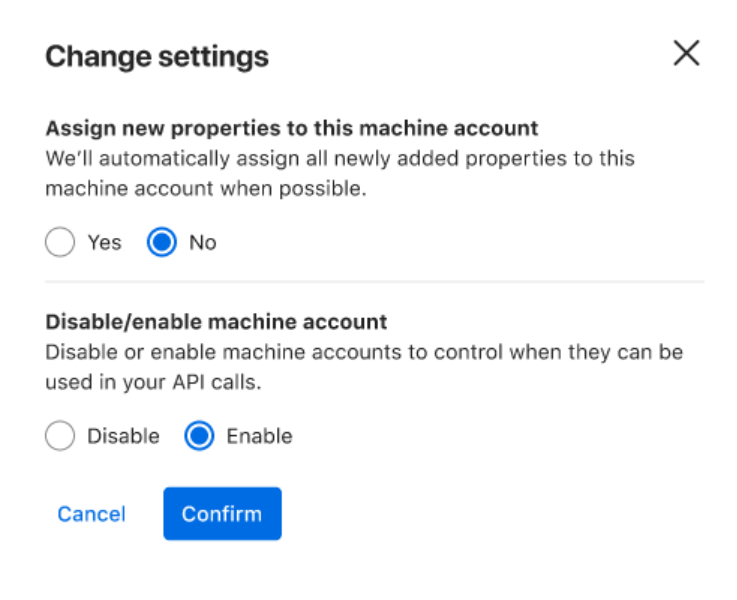Screen dimensions: 737x600
Task: Click the "machine account when possible" text line
Action: (x=205, y=188)
